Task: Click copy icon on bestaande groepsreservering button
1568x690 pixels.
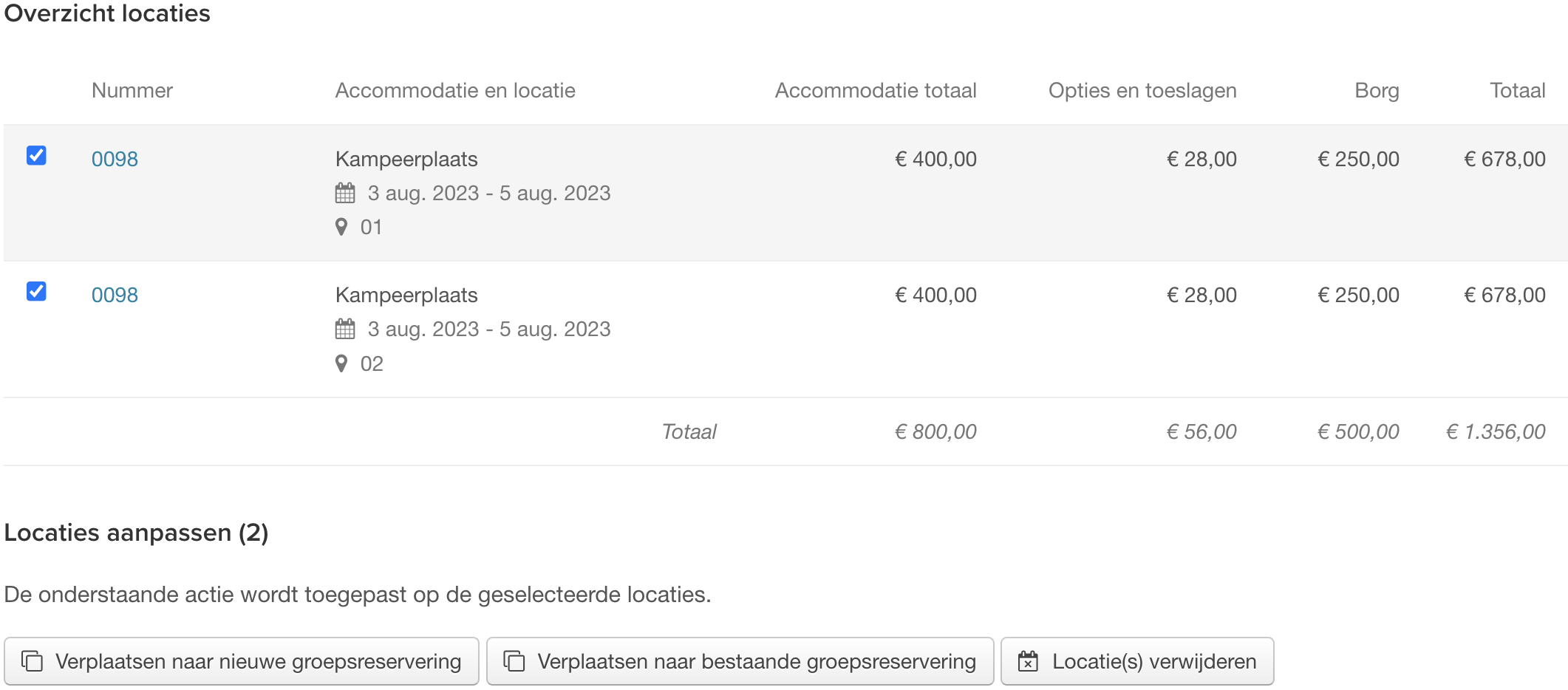Action: point(514,661)
